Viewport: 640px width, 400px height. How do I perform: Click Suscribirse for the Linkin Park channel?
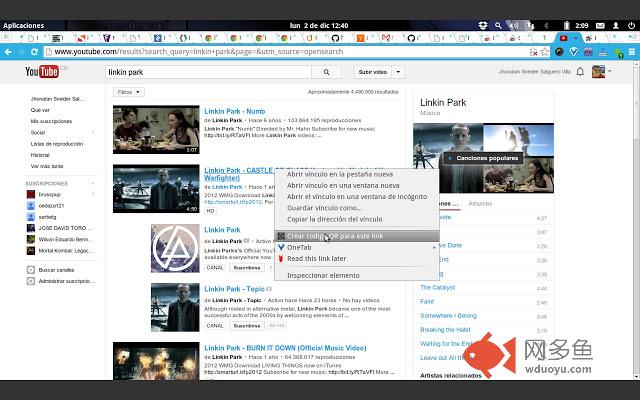point(247,268)
